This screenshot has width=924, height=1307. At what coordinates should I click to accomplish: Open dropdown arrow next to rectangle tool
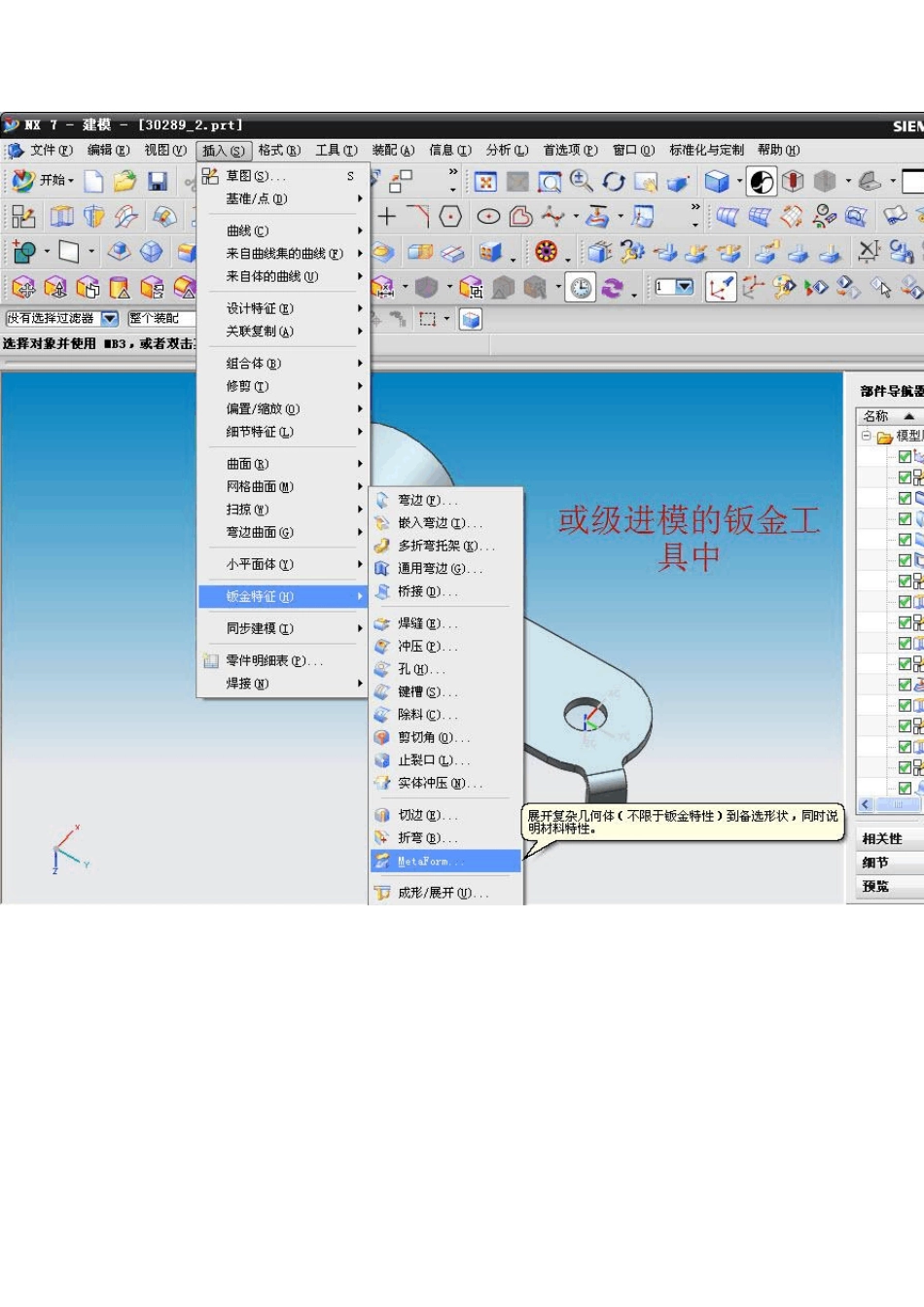click(x=91, y=252)
